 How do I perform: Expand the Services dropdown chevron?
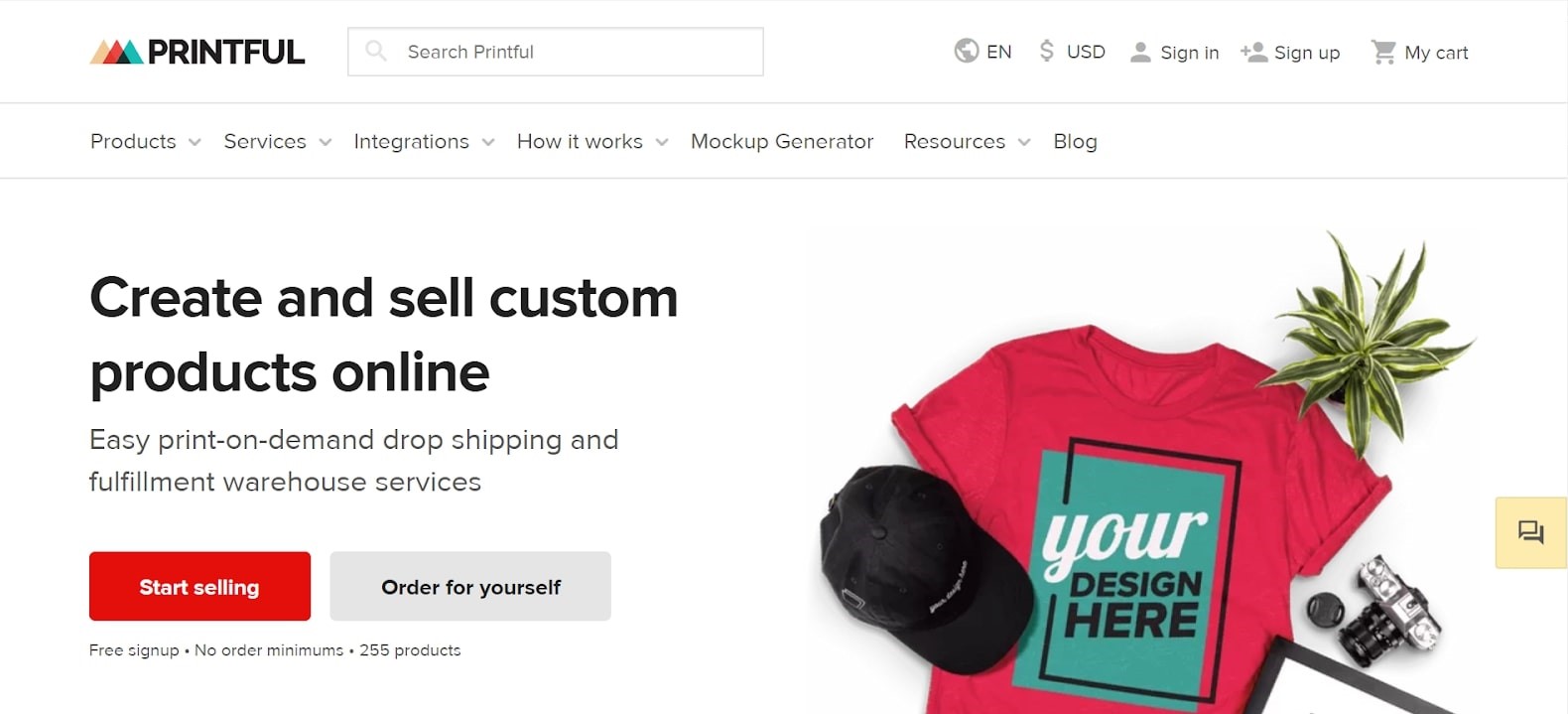tap(326, 142)
